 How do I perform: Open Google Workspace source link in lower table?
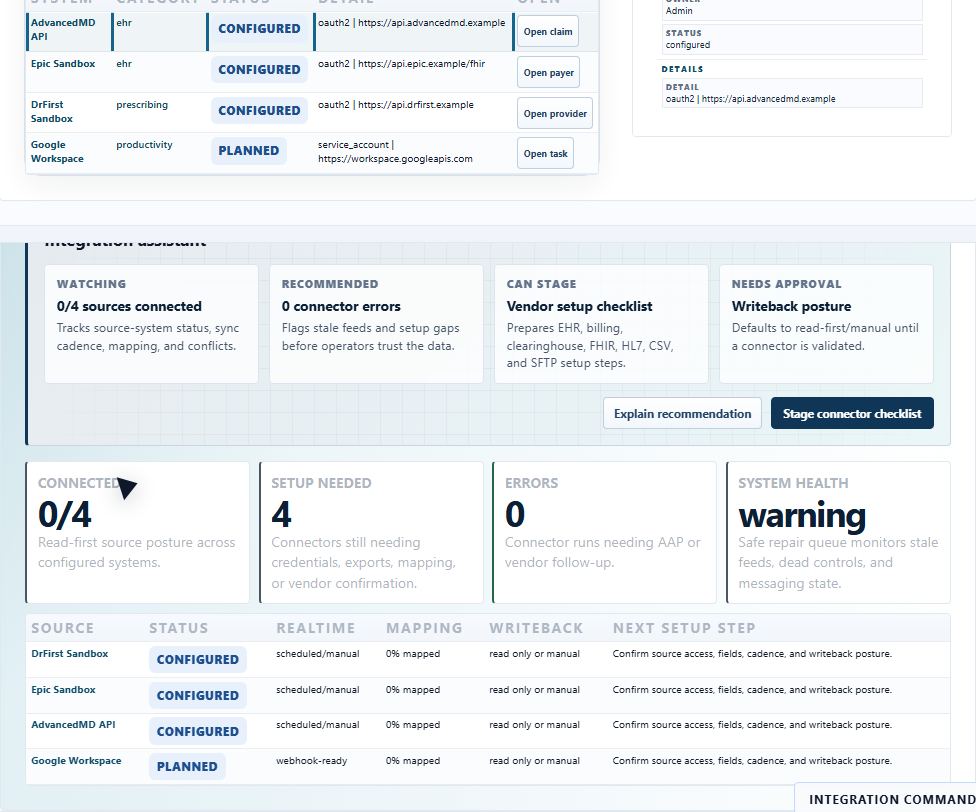click(x=77, y=761)
